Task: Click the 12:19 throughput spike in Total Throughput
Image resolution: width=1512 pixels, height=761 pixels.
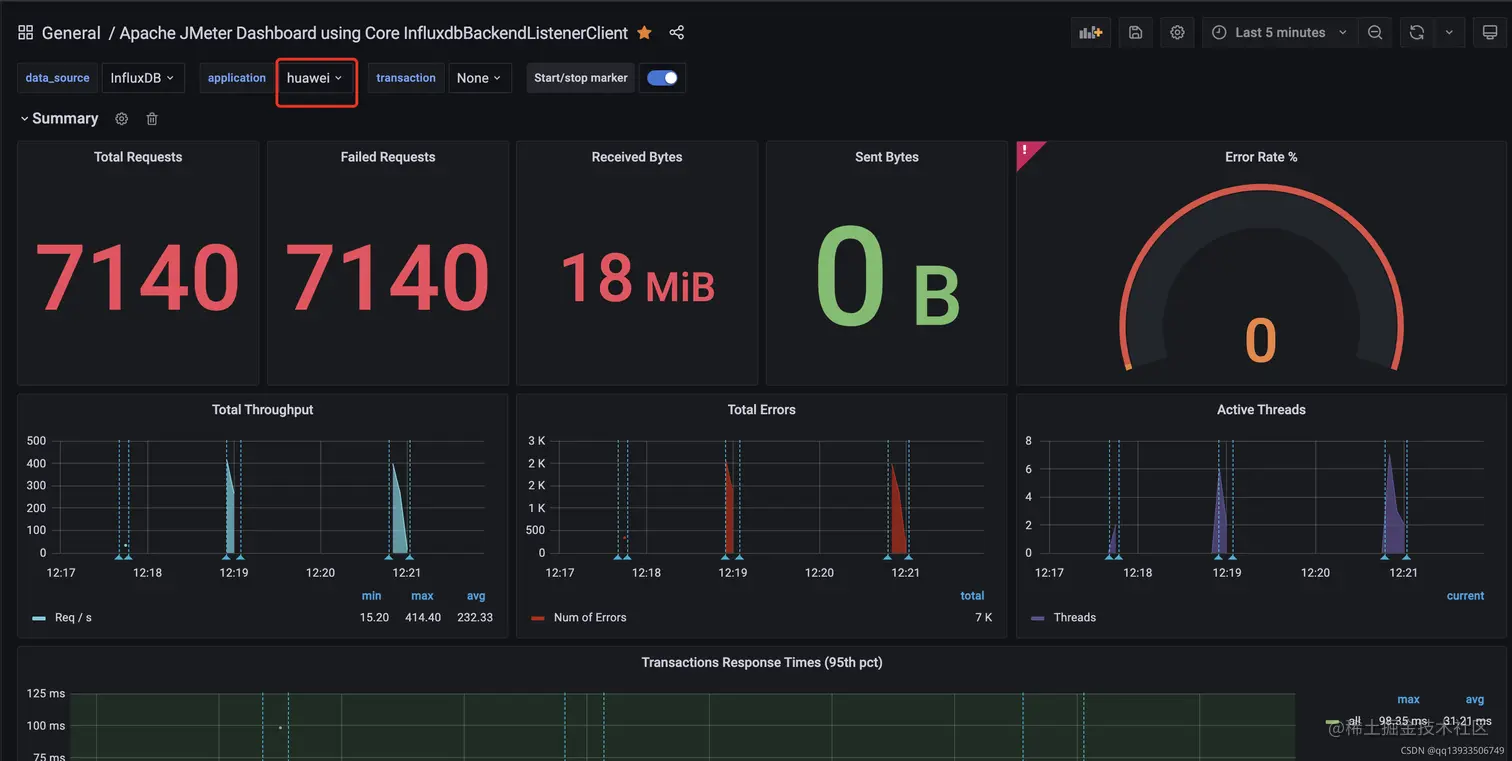Action: click(x=229, y=510)
